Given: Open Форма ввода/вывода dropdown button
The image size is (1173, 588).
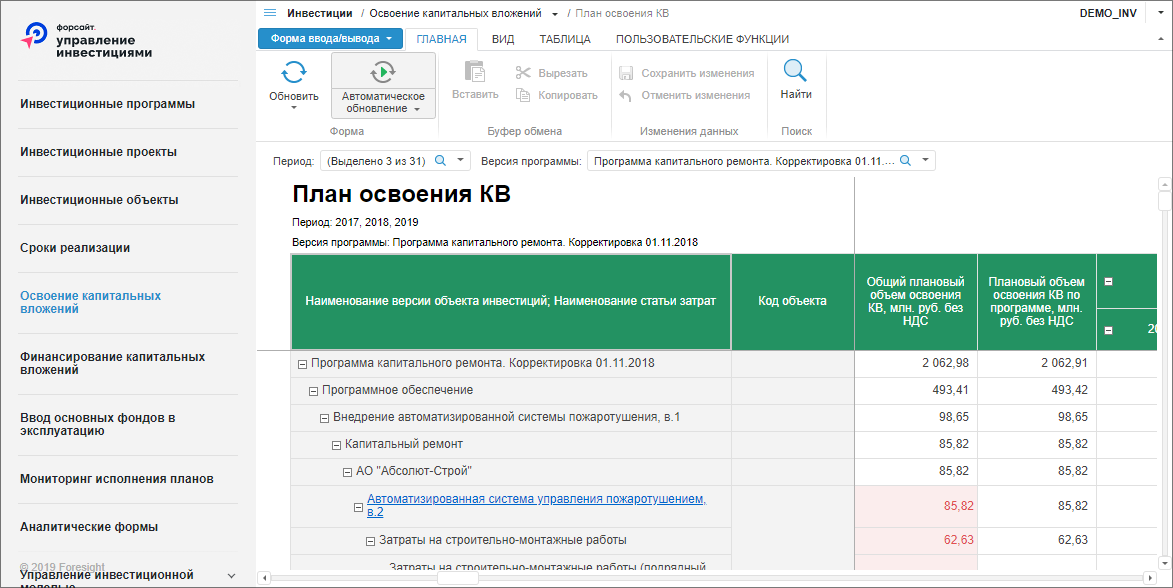Looking at the screenshot, I should point(331,39).
